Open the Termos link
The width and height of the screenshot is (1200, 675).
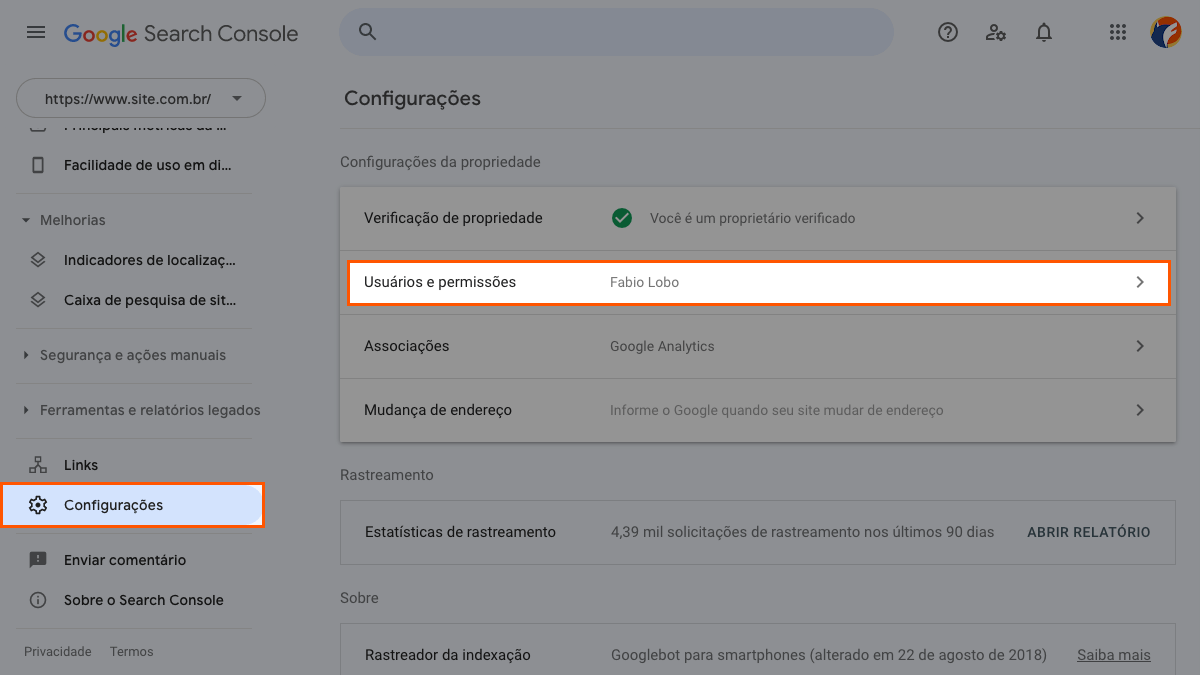(132, 651)
